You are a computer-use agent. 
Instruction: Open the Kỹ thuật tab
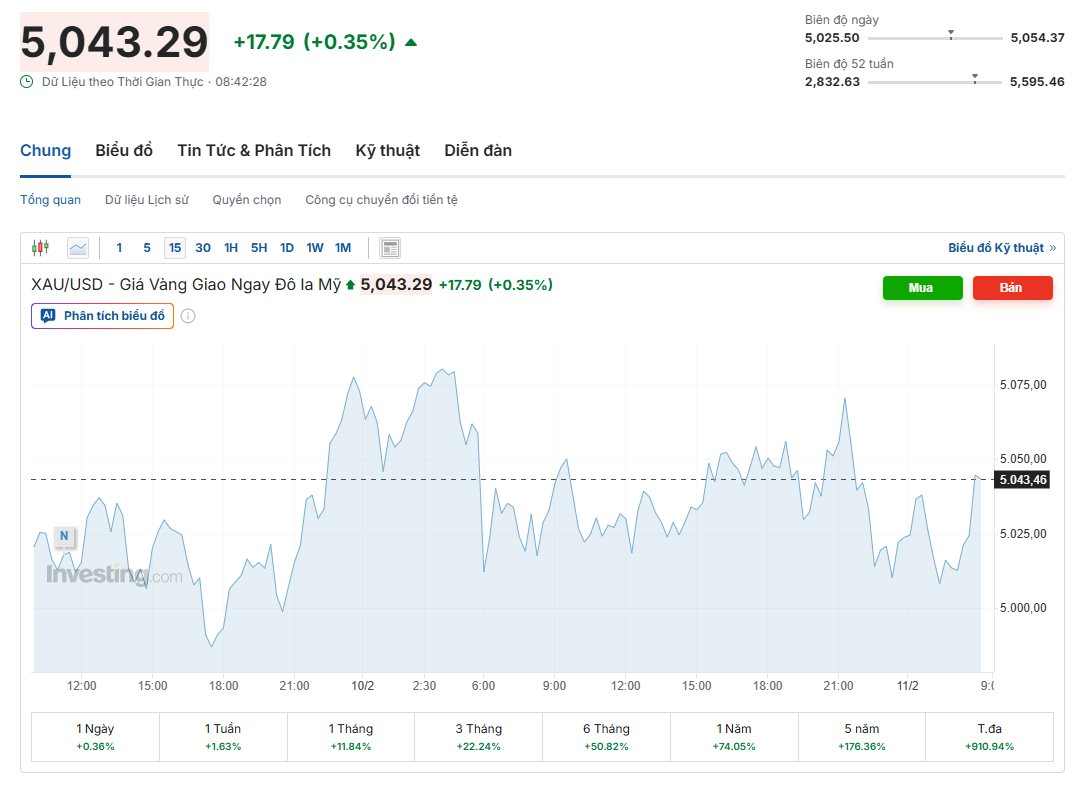[x=387, y=151]
